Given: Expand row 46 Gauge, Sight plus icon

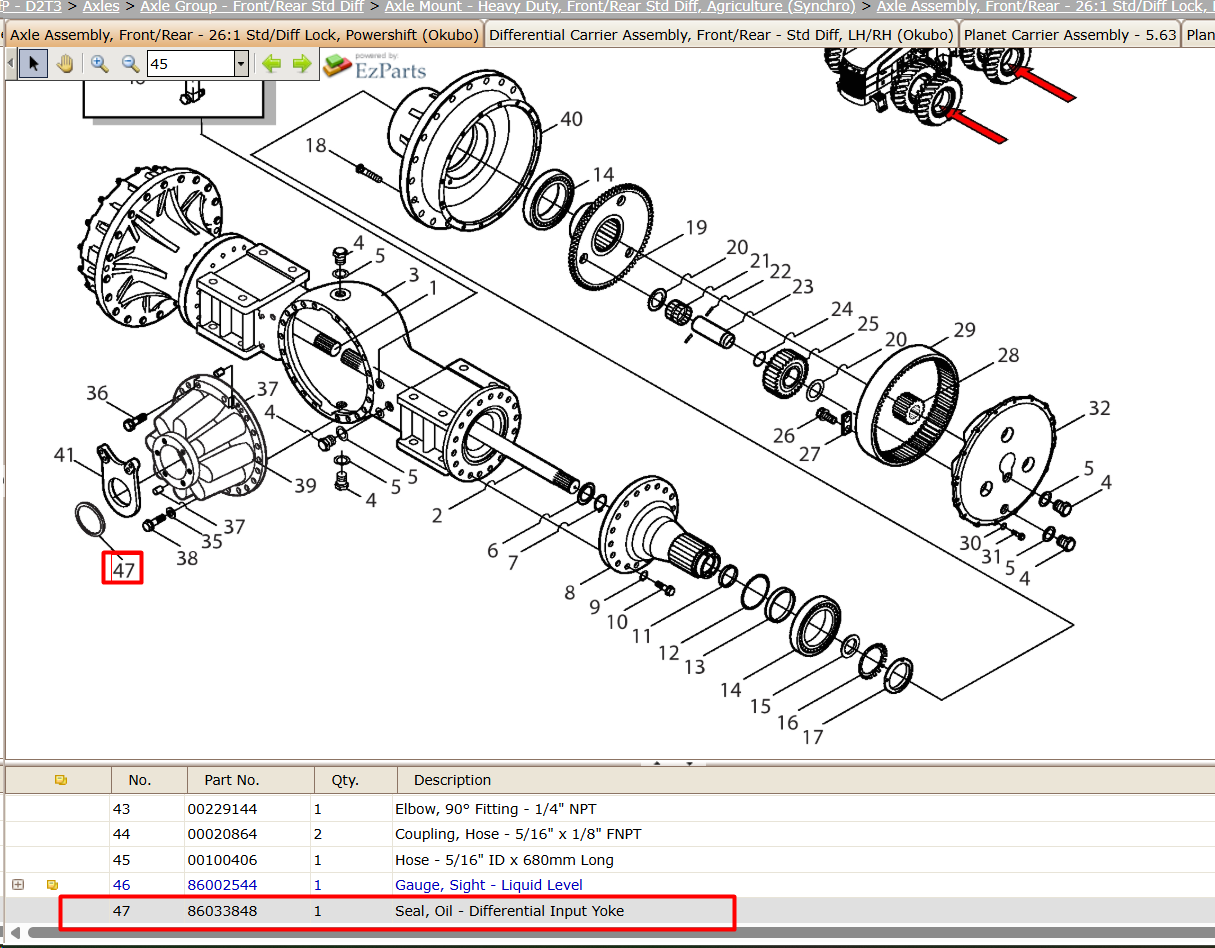Looking at the screenshot, I should point(18,885).
